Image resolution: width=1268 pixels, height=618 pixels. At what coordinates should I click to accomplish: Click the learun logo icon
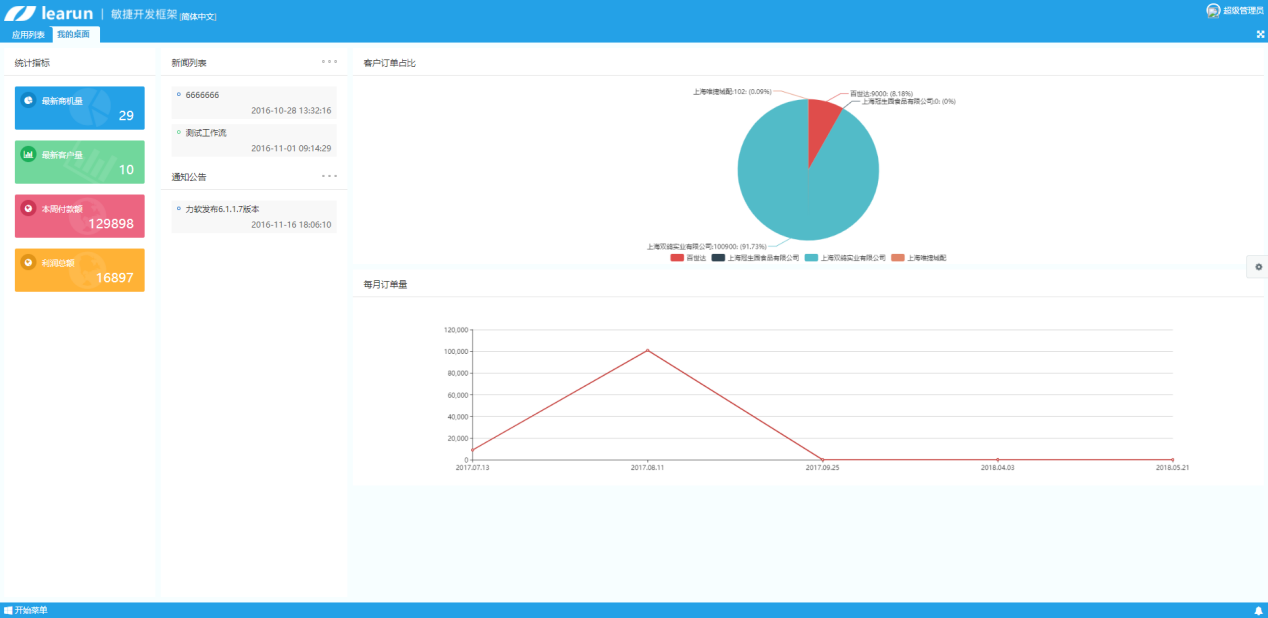point(20,14)
